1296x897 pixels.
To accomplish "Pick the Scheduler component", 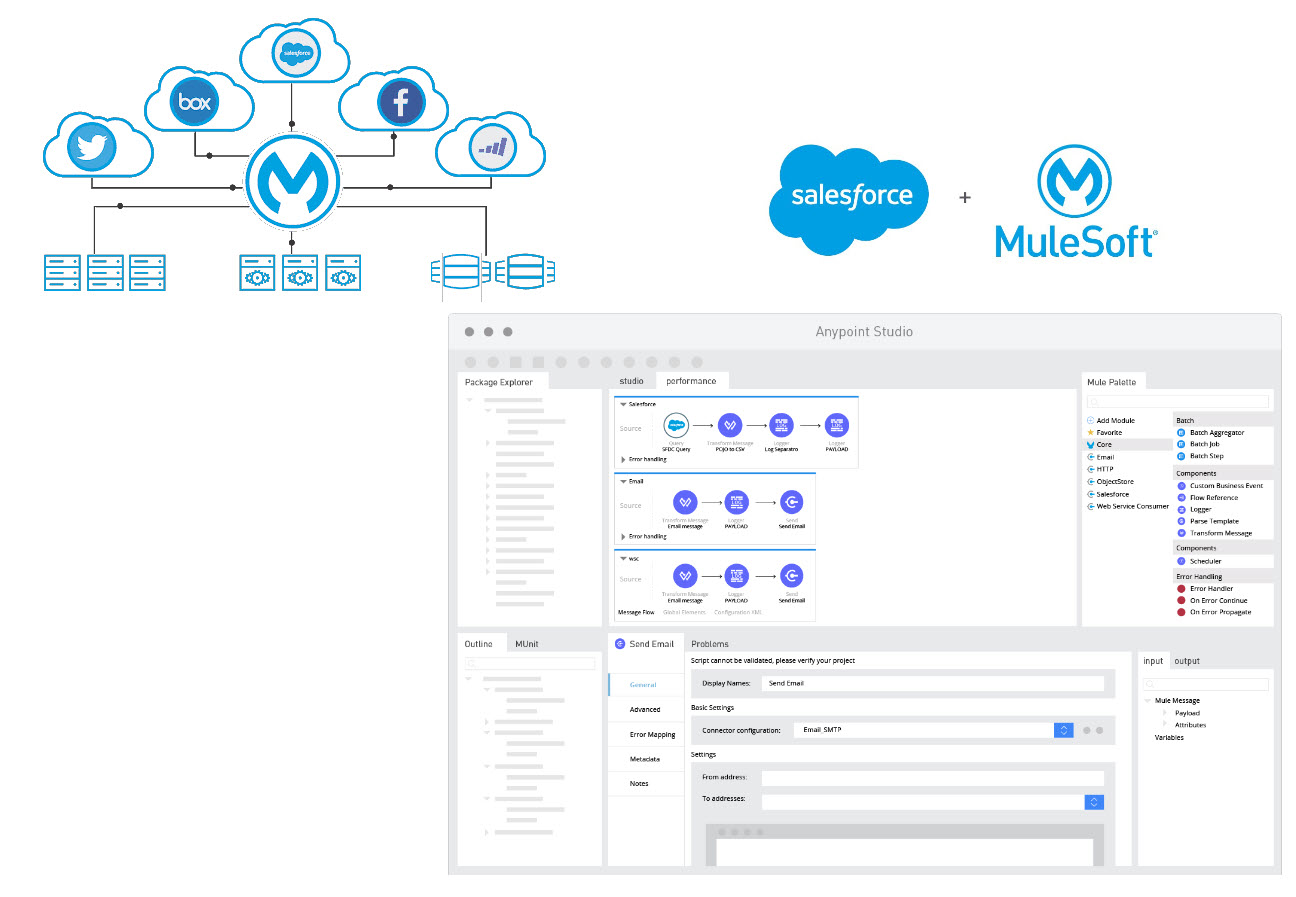I will [1200, 562].
